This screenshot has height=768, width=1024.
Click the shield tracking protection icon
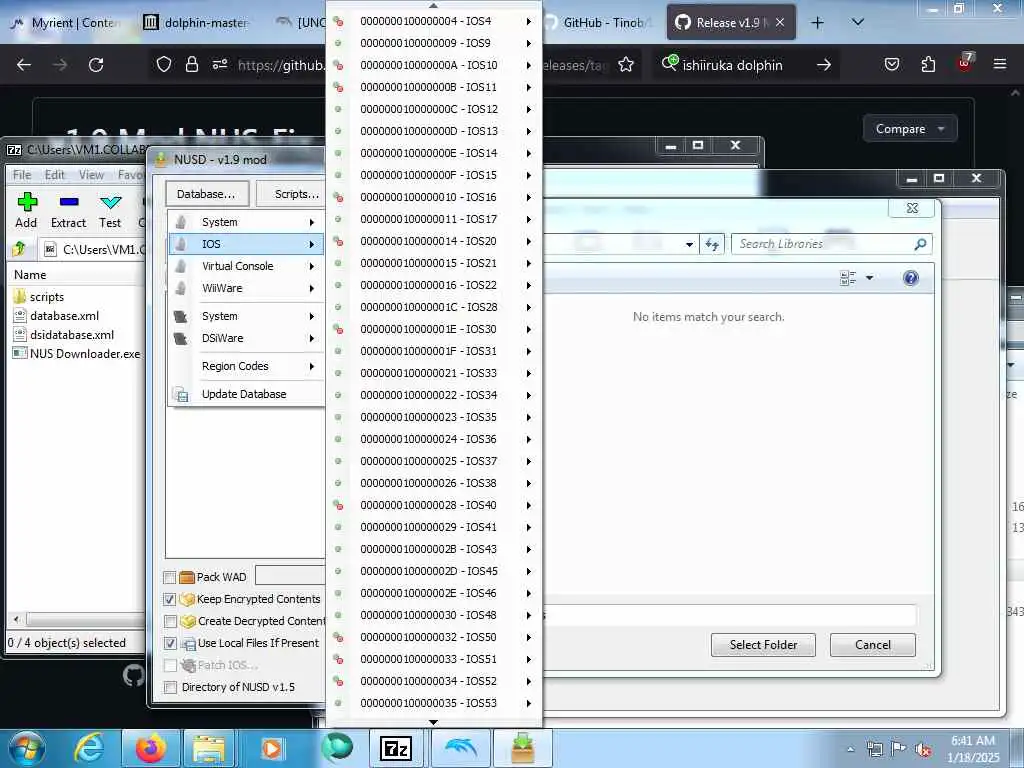(x=164, y=65)
